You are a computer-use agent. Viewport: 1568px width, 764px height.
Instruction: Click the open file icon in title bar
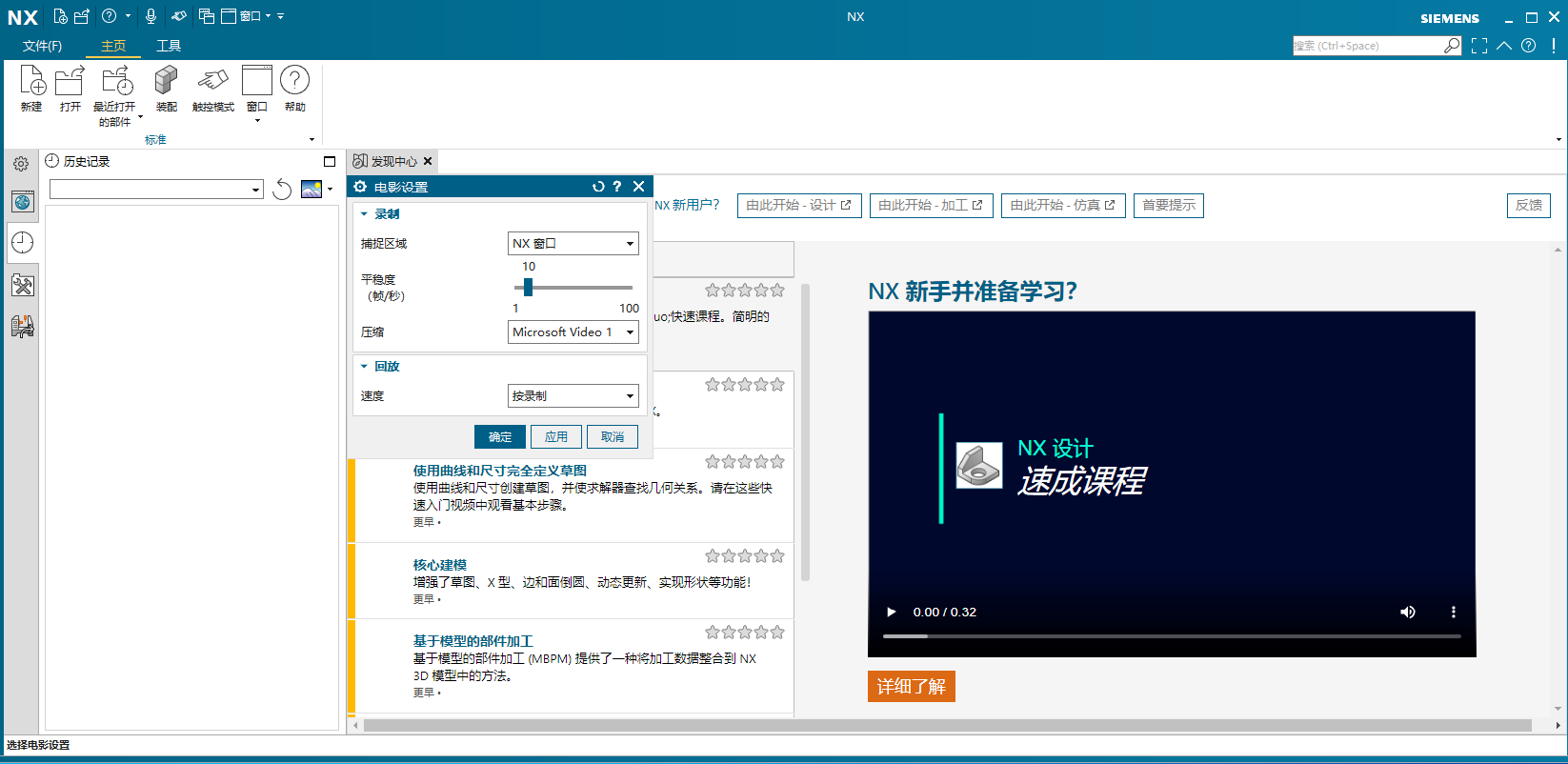82,16
